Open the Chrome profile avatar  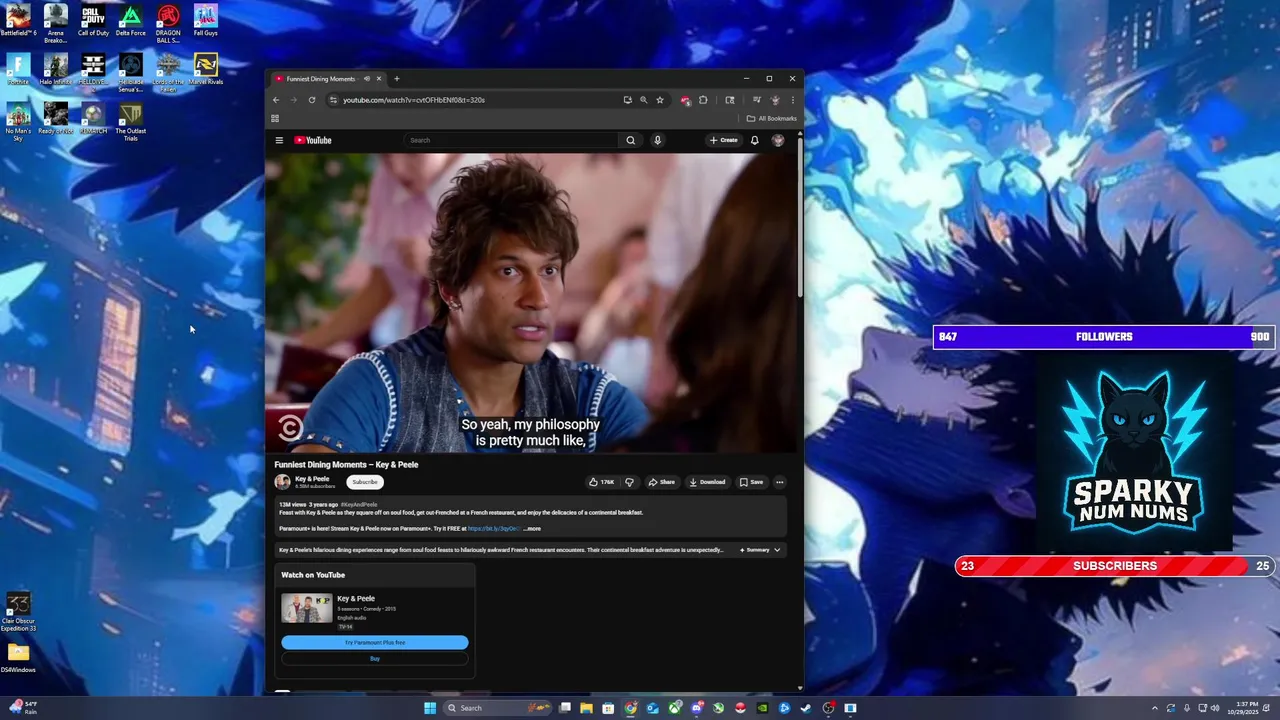775,100
